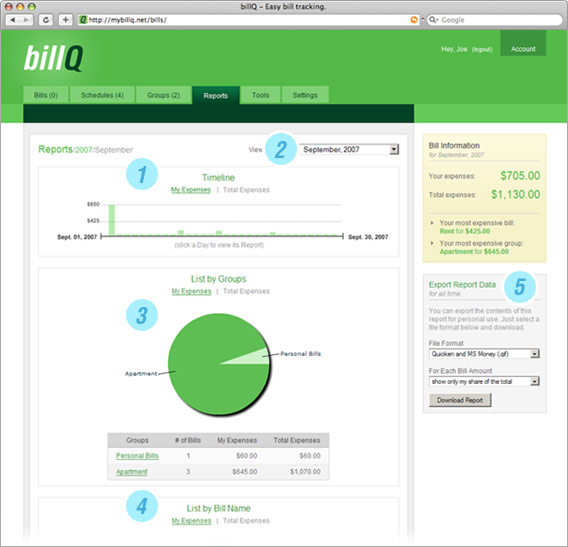Click the Total Expenses column header
The image size is (568, 547).
(x=297, y=440)
